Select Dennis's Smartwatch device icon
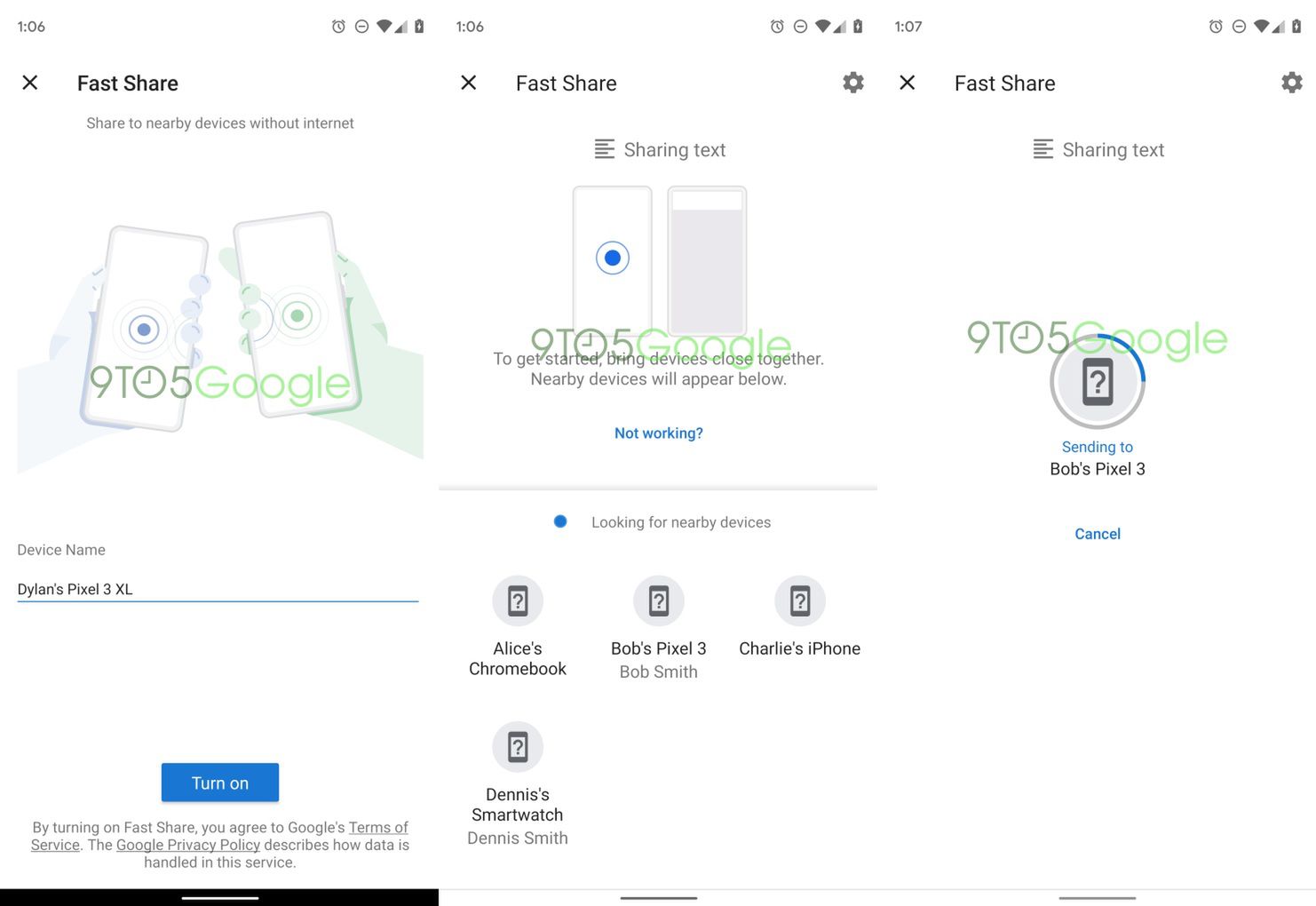1316x906 pixels. click(x=518, y=747)
